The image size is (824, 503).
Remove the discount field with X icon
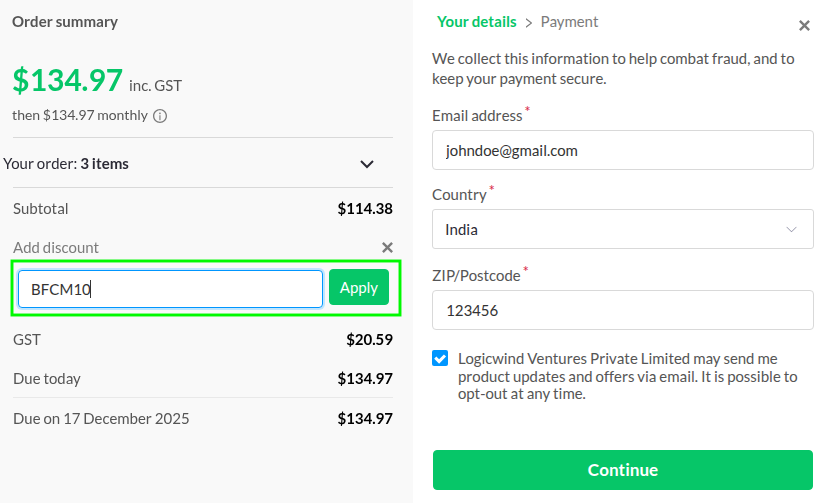coord(388,247)
